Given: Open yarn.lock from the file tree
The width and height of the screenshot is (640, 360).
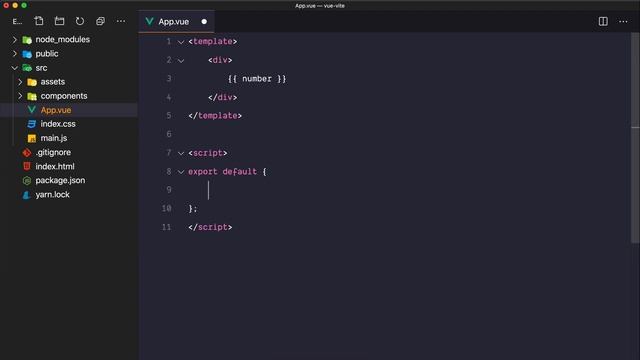Looking at the screenshot, I should click(x=52, y=195).
